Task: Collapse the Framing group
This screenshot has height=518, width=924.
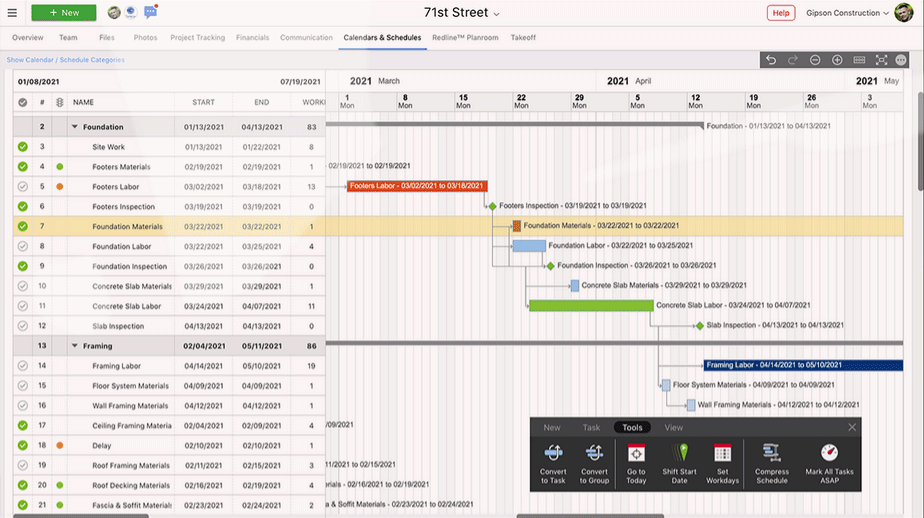Action: click(75, 346)
